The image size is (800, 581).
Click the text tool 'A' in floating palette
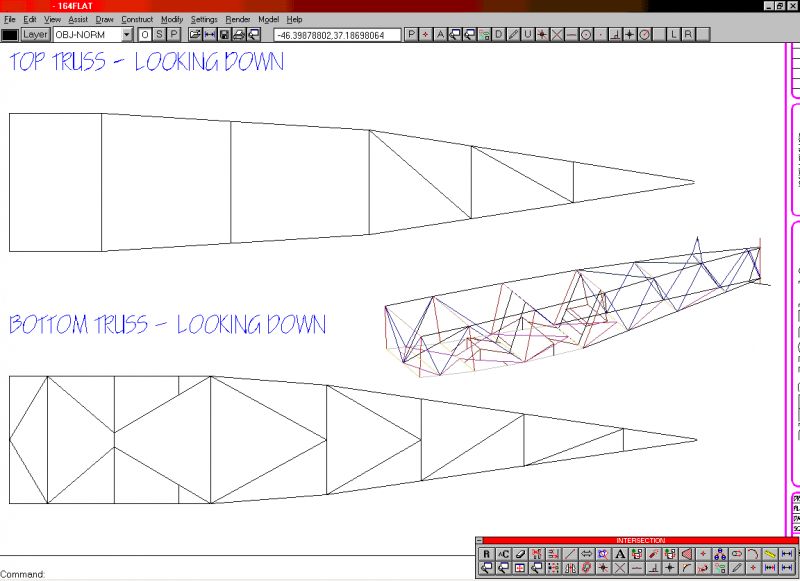coord(620,553)
